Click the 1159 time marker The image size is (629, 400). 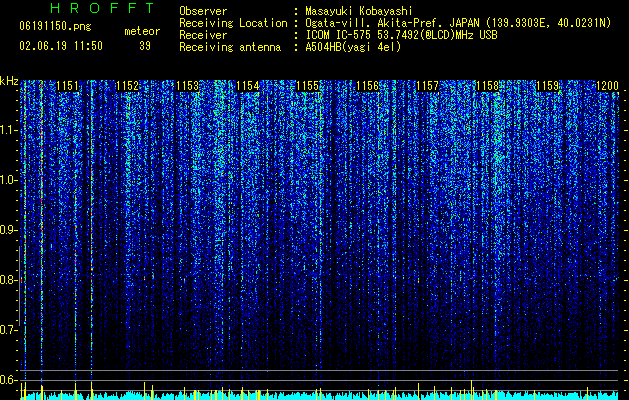548,86
